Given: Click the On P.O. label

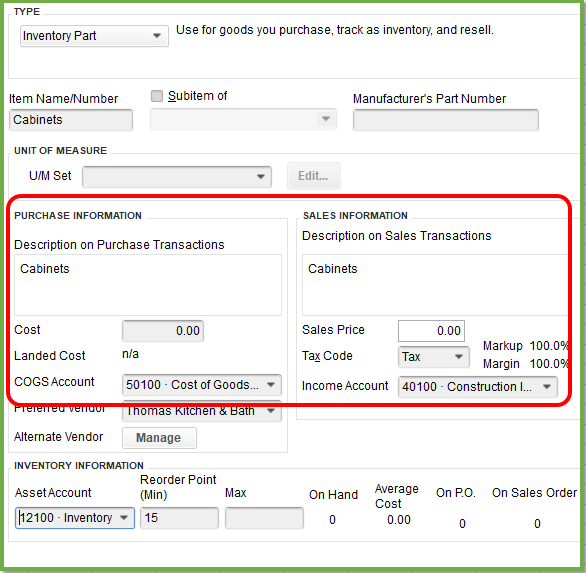Looking at the screenshot, I should coord(456,493).
